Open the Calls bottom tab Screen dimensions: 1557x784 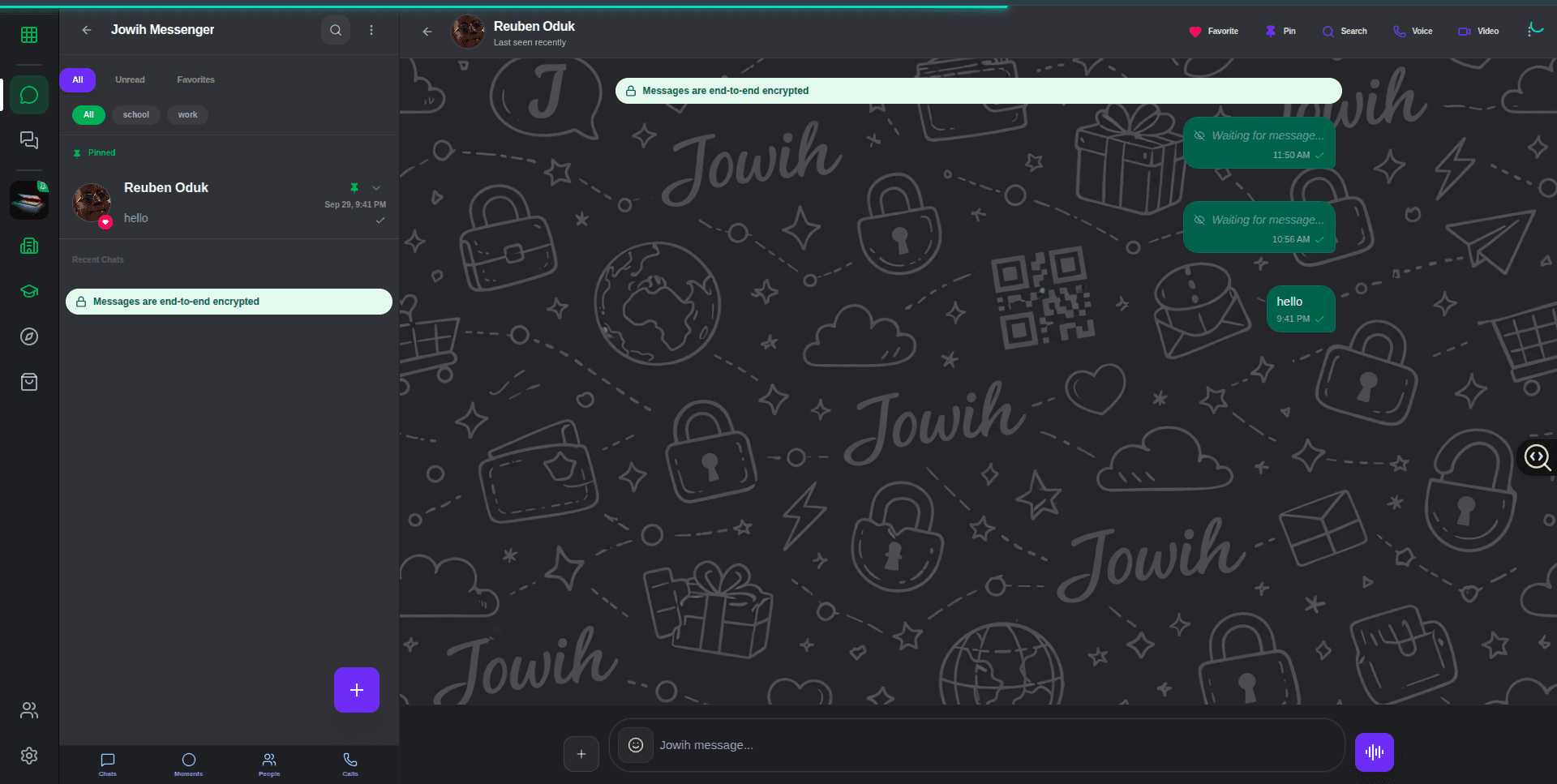tap(350, 765)
